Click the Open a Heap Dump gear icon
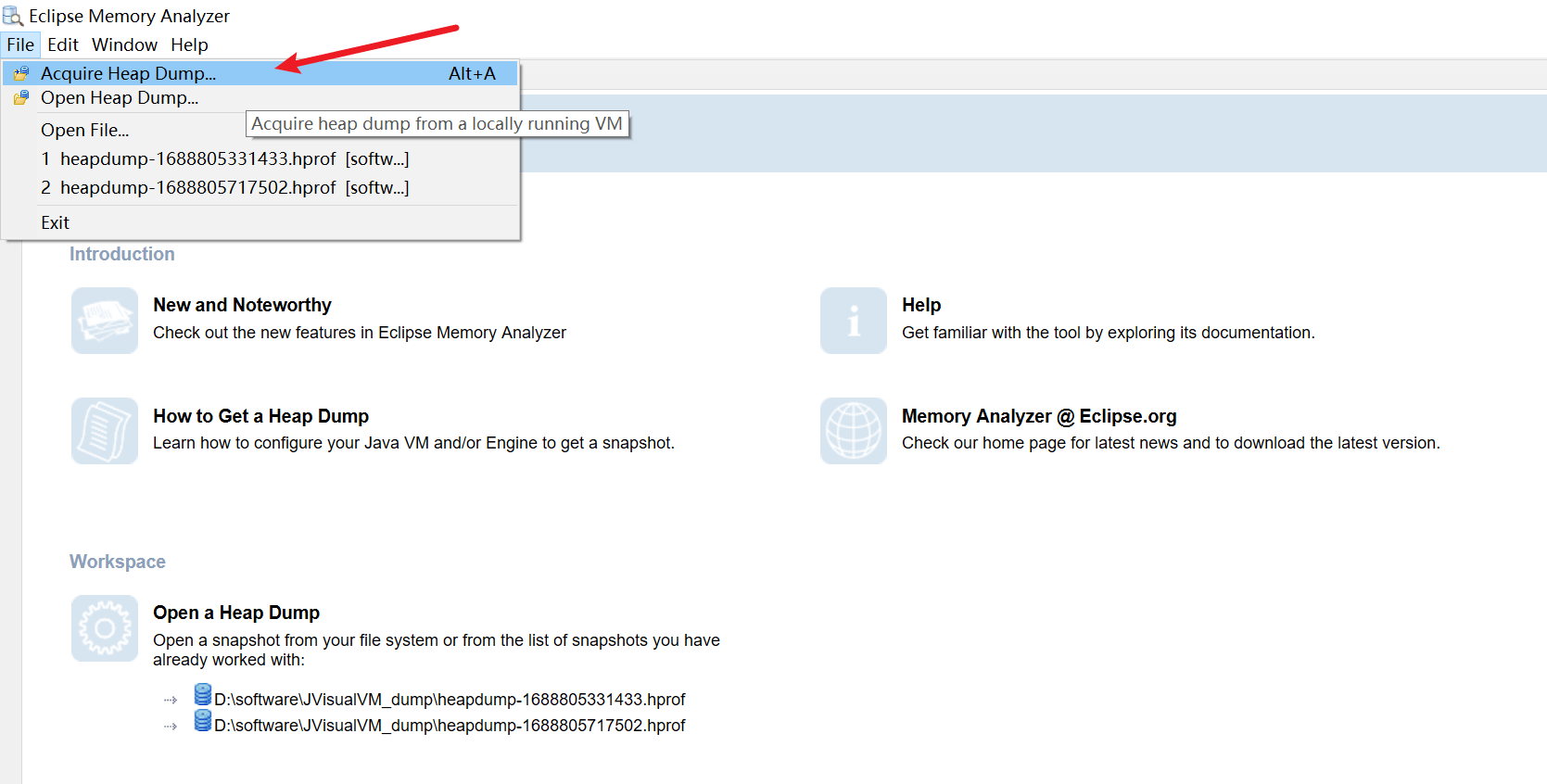The width and height of the screenshot is (1547, 784). (x=105, y=628)
